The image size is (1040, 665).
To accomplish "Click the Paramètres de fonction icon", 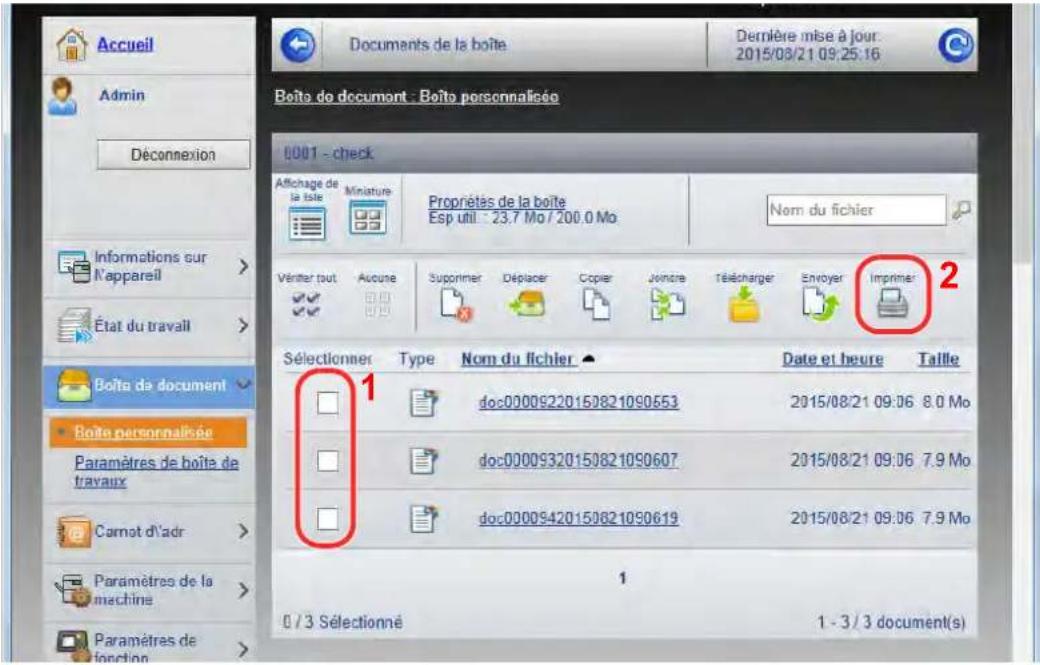I will point(73,646).
